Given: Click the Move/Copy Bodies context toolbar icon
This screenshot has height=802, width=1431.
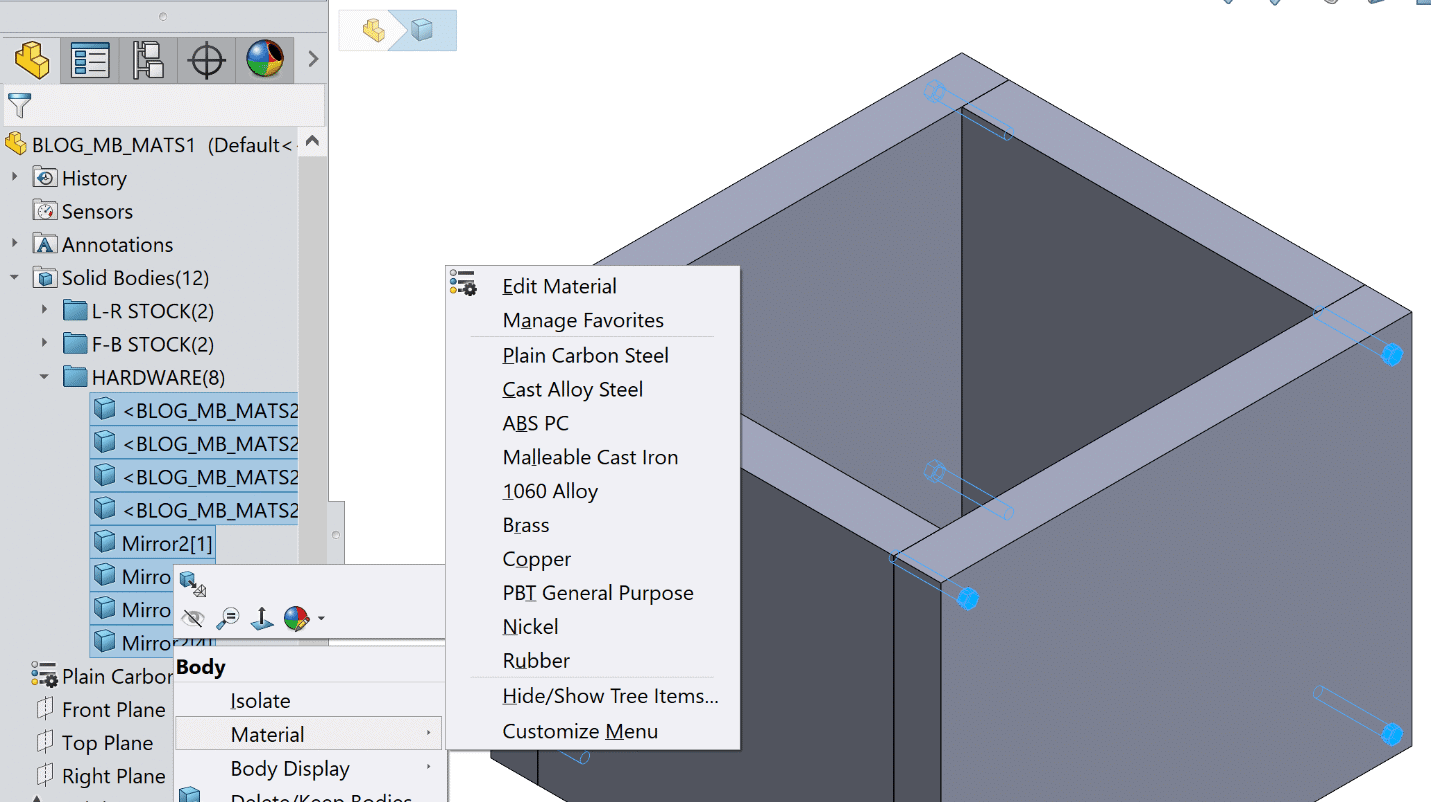Looking at the screenshot, I should point(193,584).
